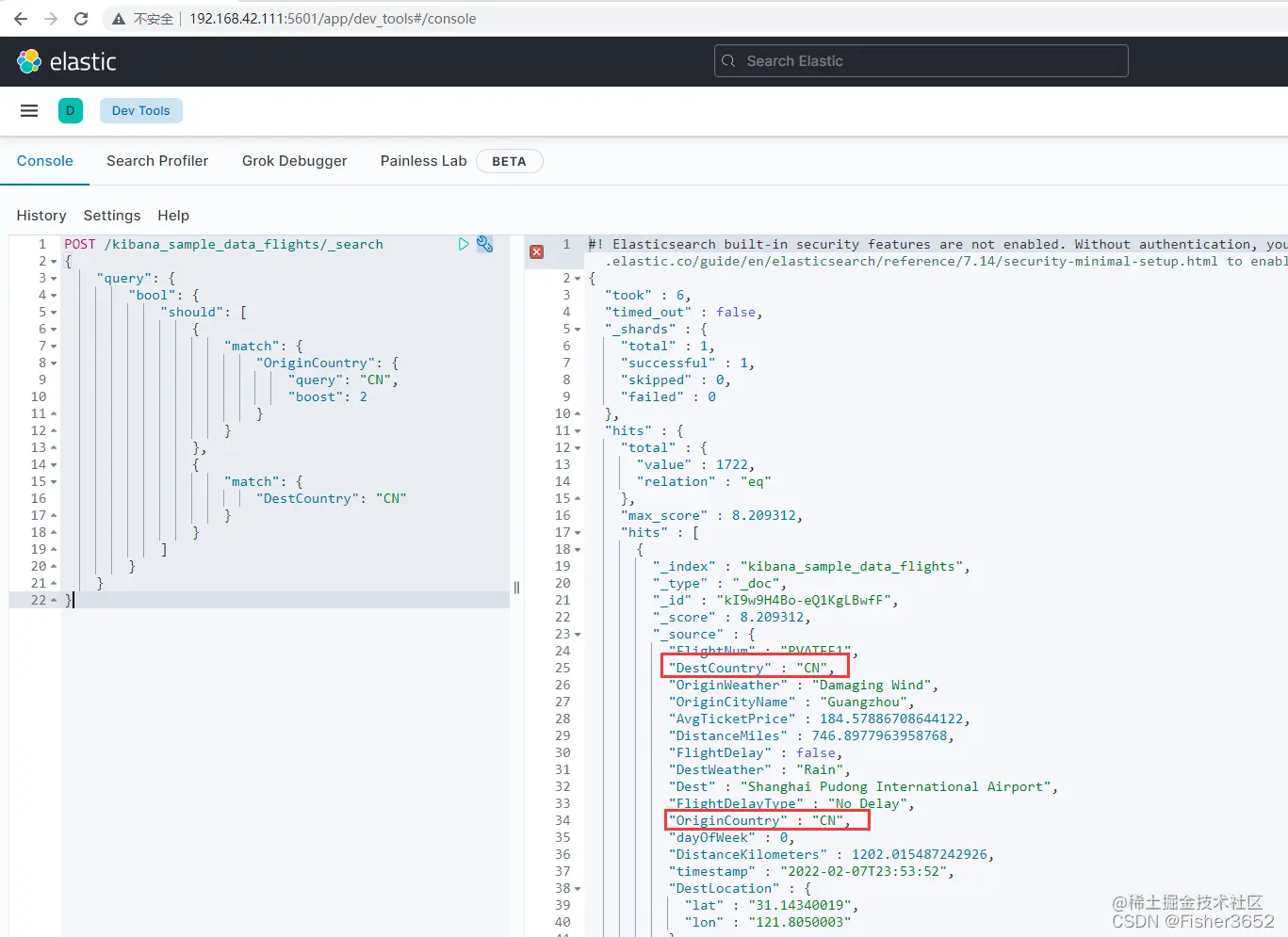This screenshot has width=1288, height=937.
Task: Click "lat" : "31.14340019" line
Action: (x=772, y=906)
